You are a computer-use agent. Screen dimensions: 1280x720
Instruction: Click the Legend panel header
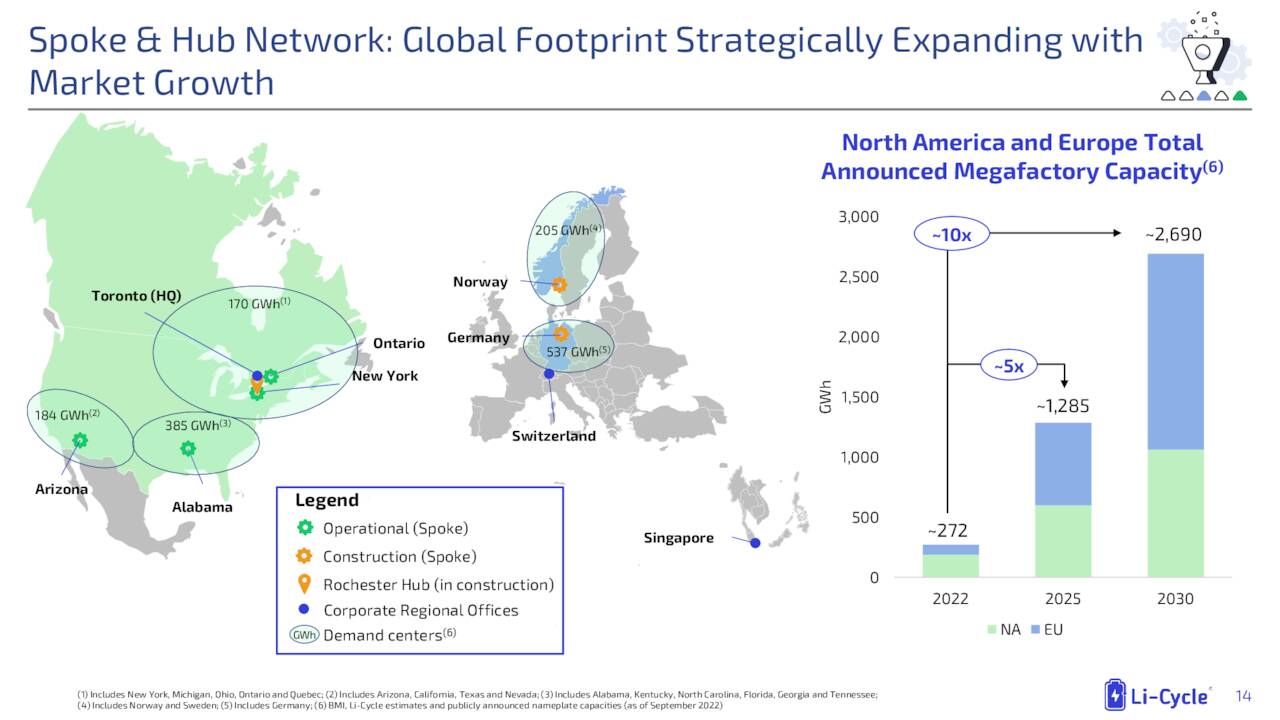click(325, 500)
